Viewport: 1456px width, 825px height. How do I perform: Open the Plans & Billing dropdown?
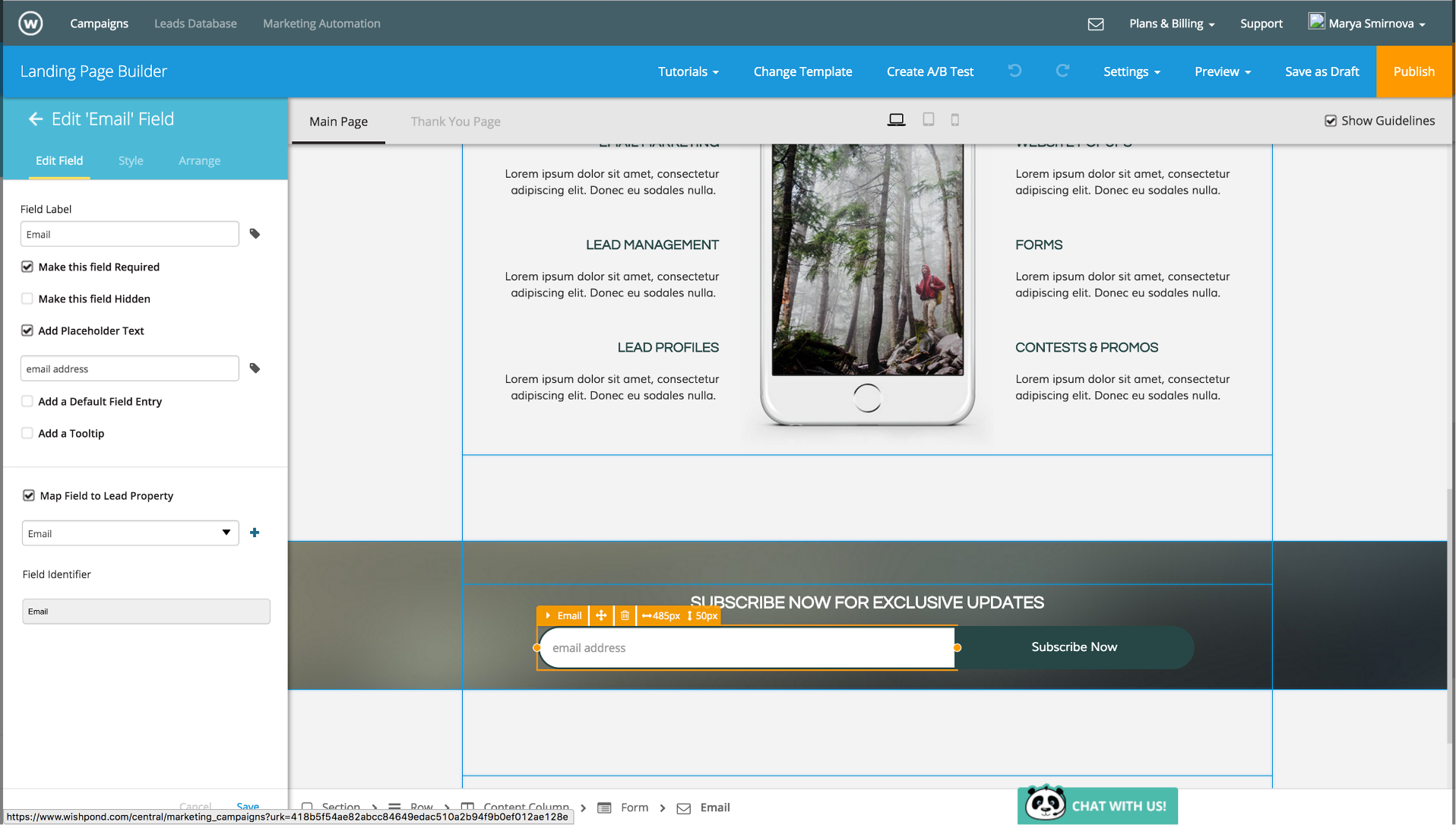click(1172, 24)
